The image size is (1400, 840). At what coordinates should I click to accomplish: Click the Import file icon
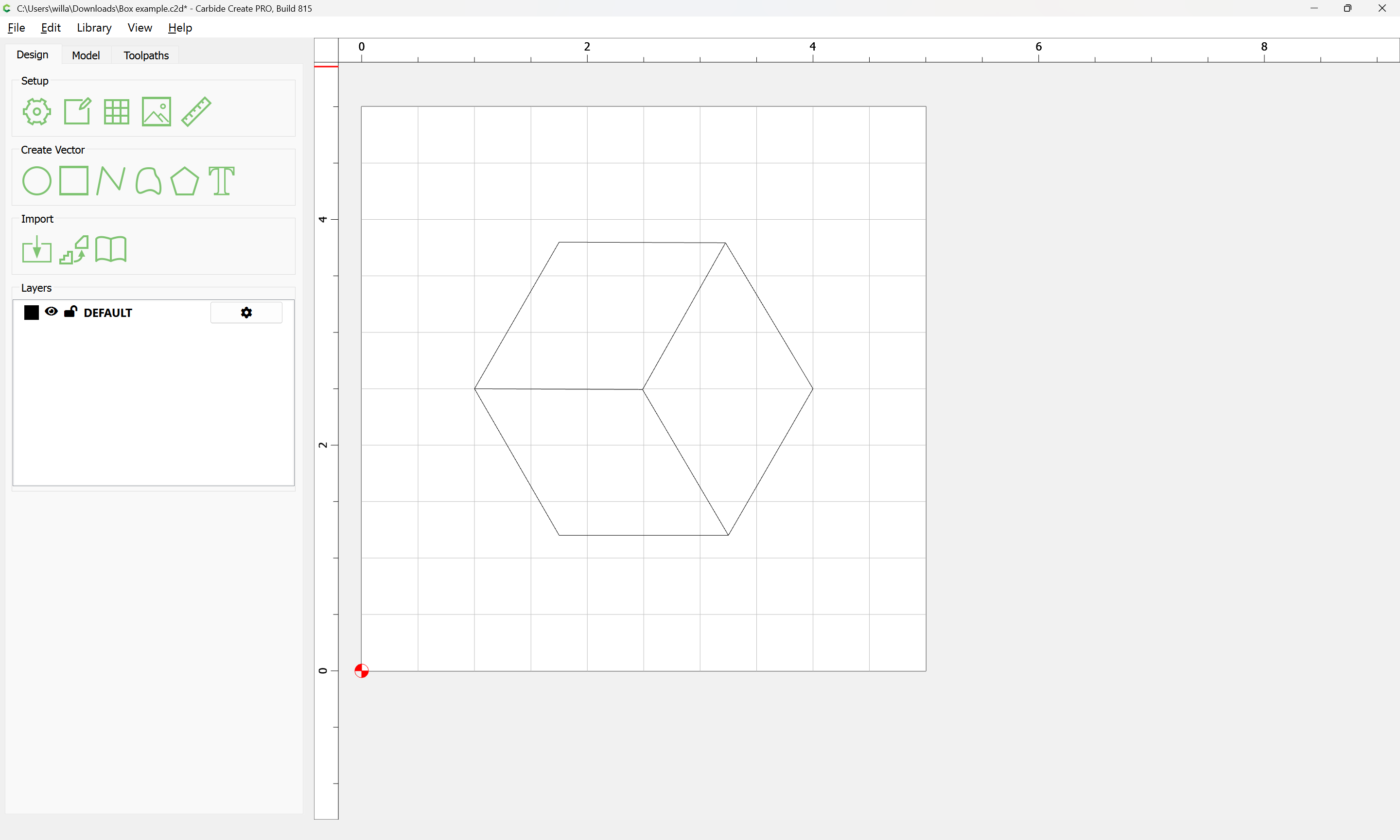(37, 249)
